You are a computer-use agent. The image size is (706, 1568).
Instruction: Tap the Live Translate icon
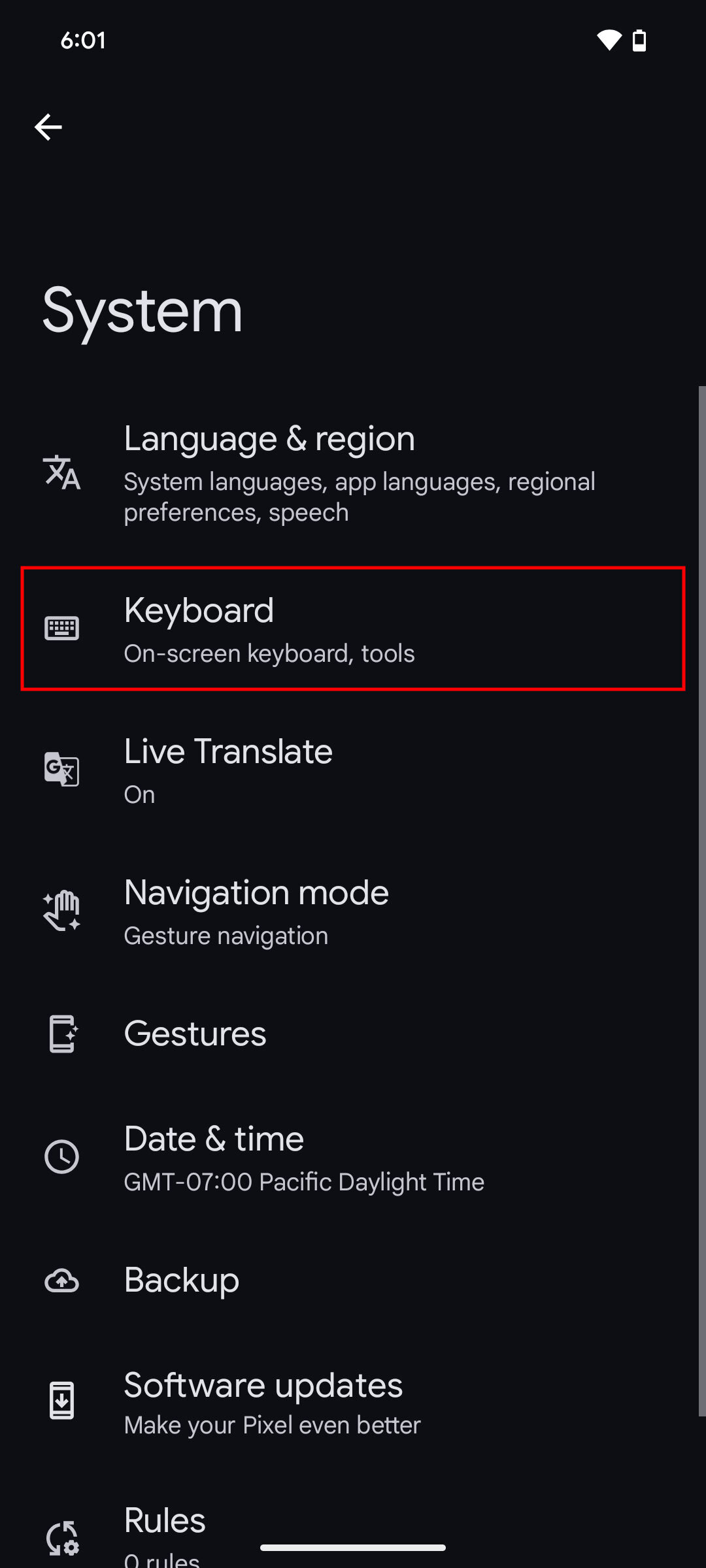pos(62,769)
